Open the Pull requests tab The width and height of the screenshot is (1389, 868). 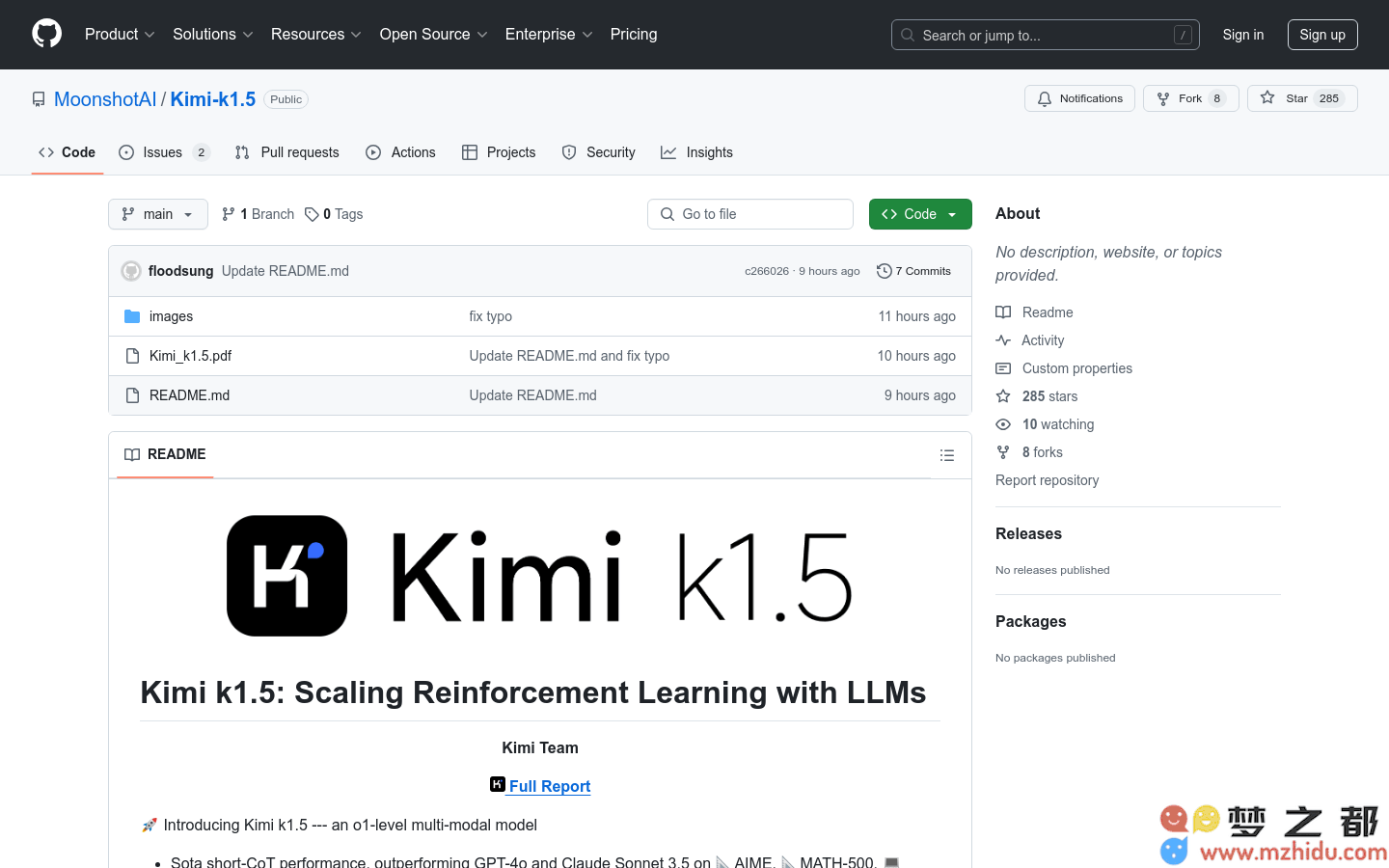tap(287, 152)
